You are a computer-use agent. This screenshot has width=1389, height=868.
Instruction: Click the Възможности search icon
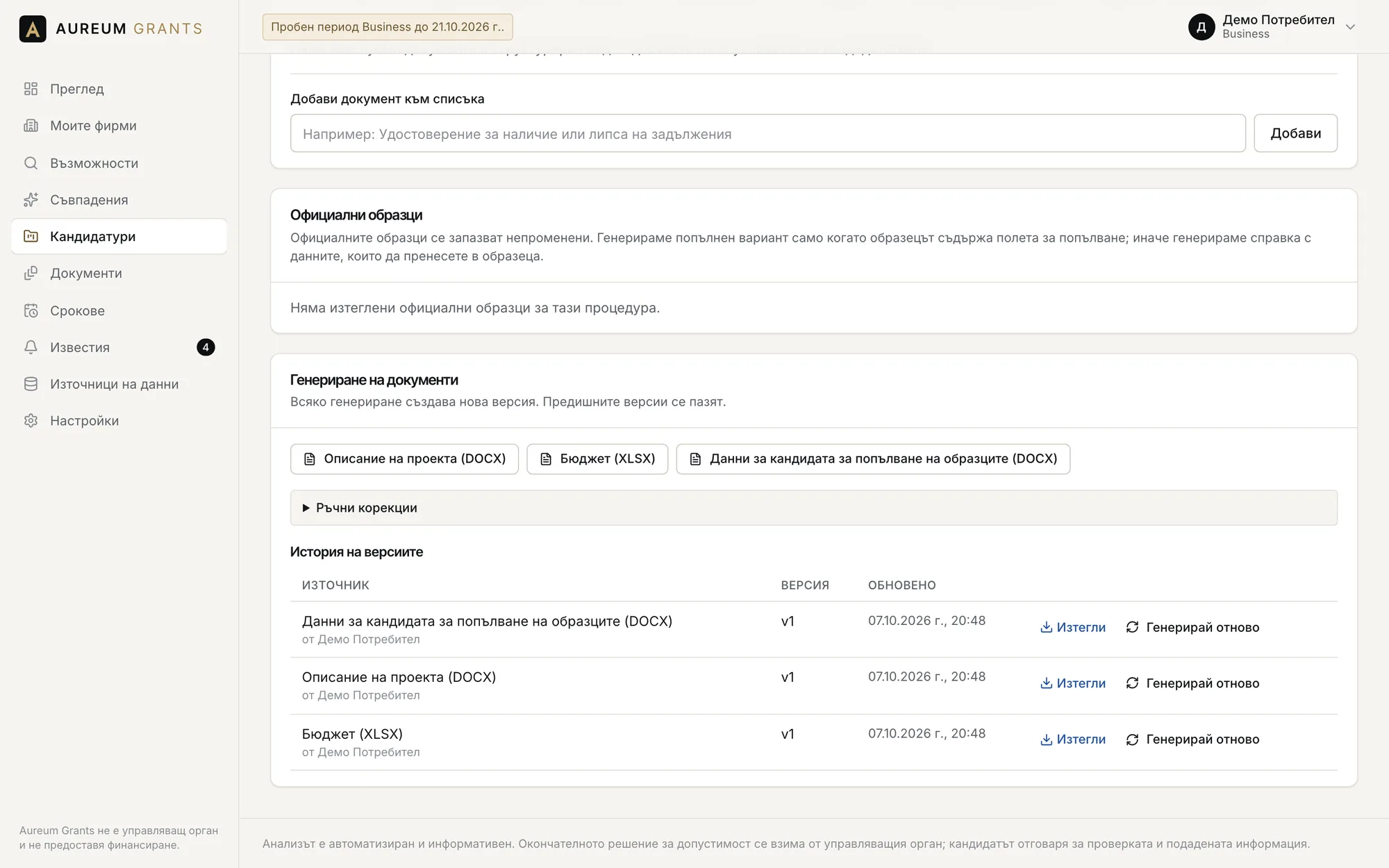coord(31,163)
